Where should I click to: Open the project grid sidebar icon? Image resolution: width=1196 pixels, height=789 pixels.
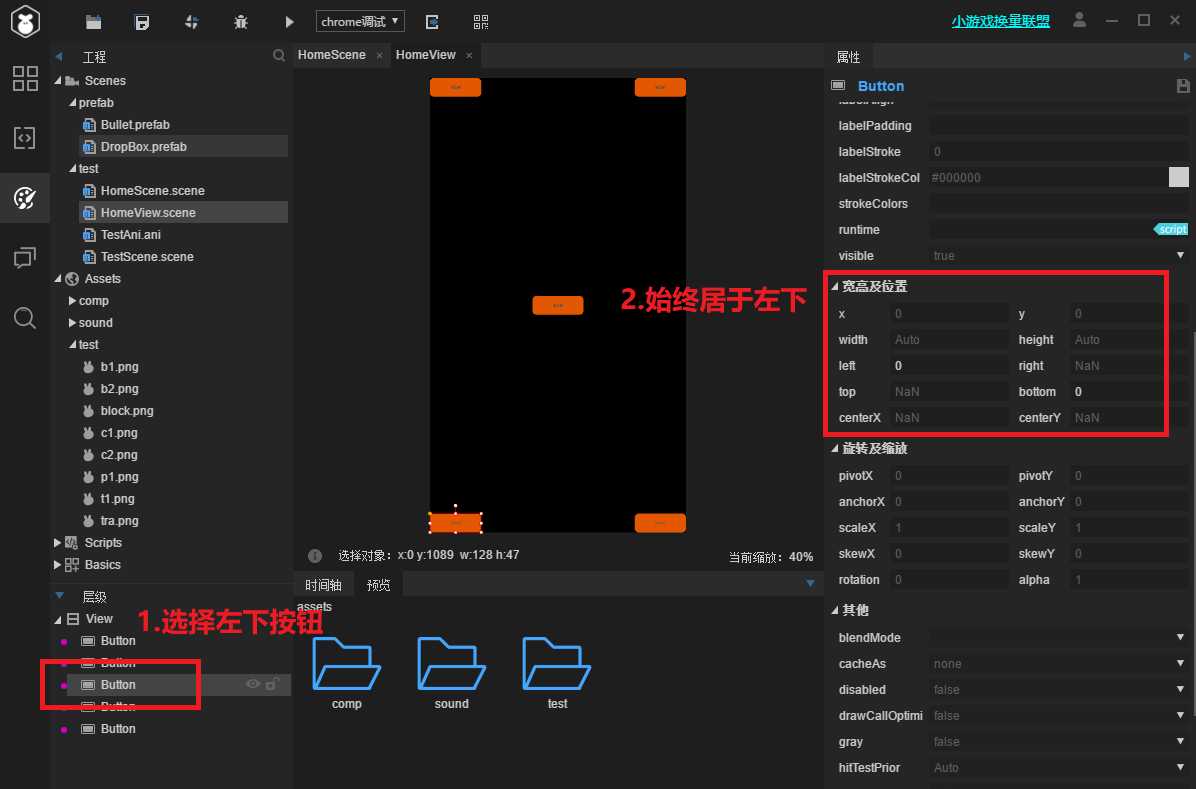click(x=25, y=78)
